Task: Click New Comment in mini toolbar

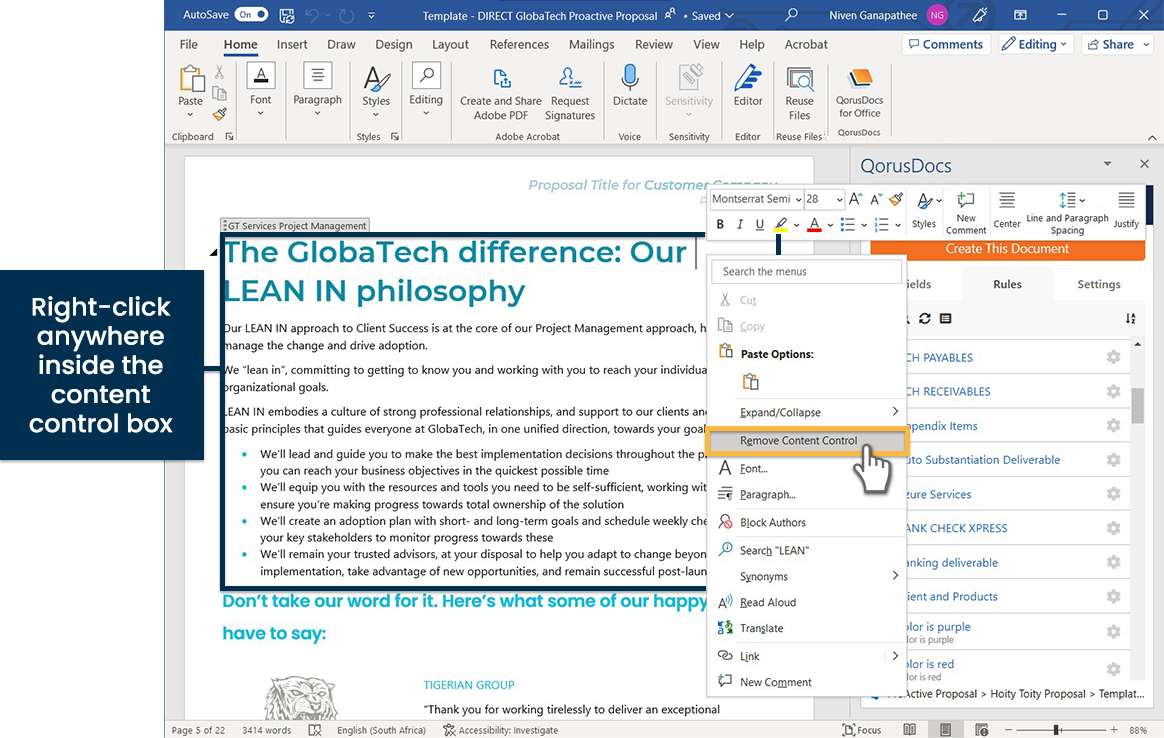Action: (x=966, y=212)
